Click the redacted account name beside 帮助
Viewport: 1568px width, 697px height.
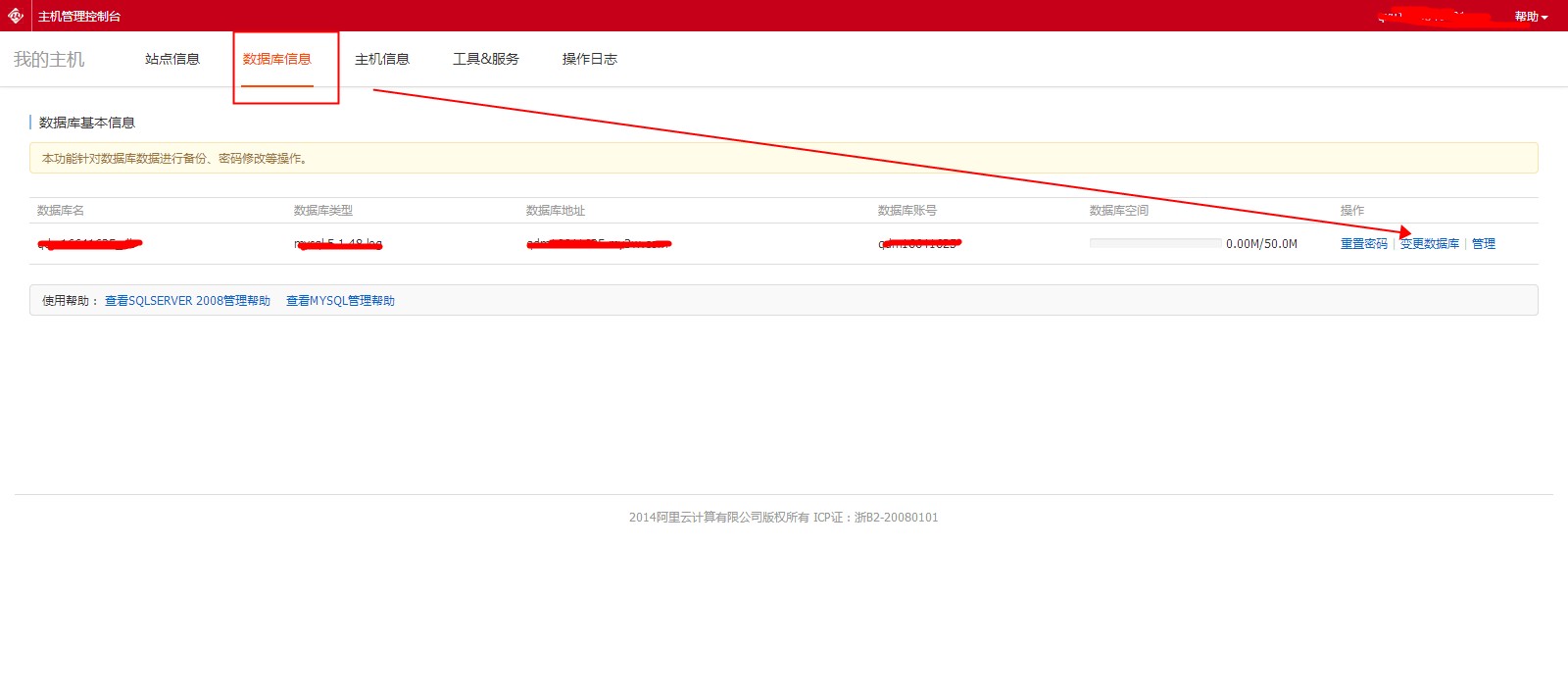point(1436,17)
